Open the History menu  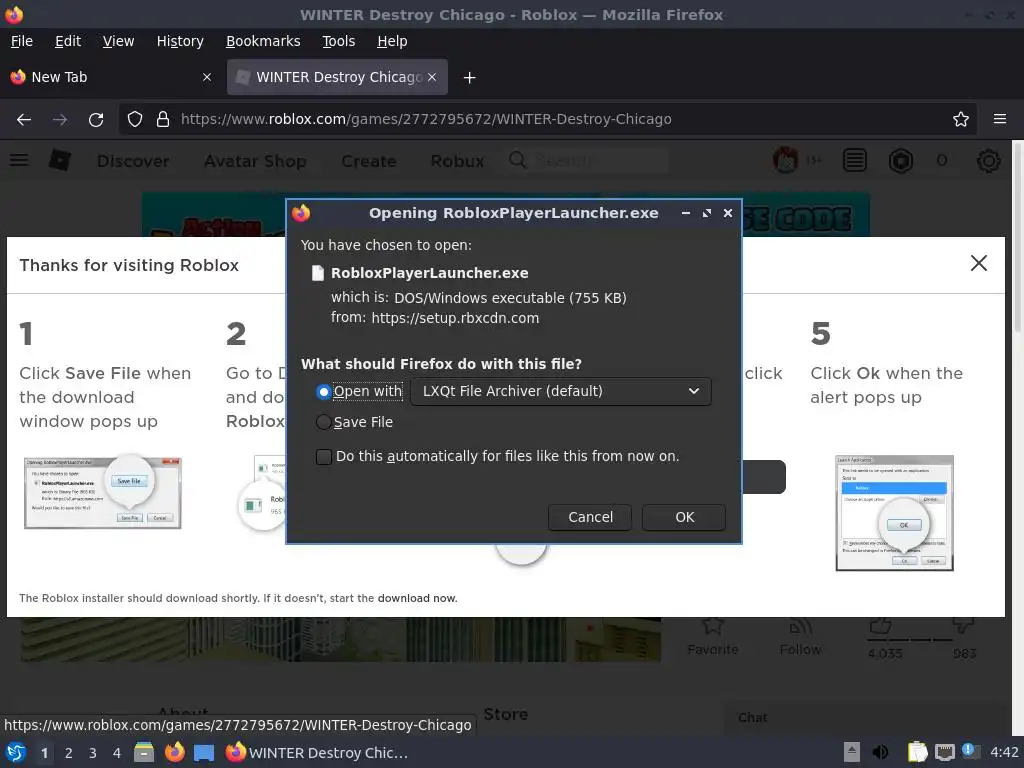[x=180, y=41]
